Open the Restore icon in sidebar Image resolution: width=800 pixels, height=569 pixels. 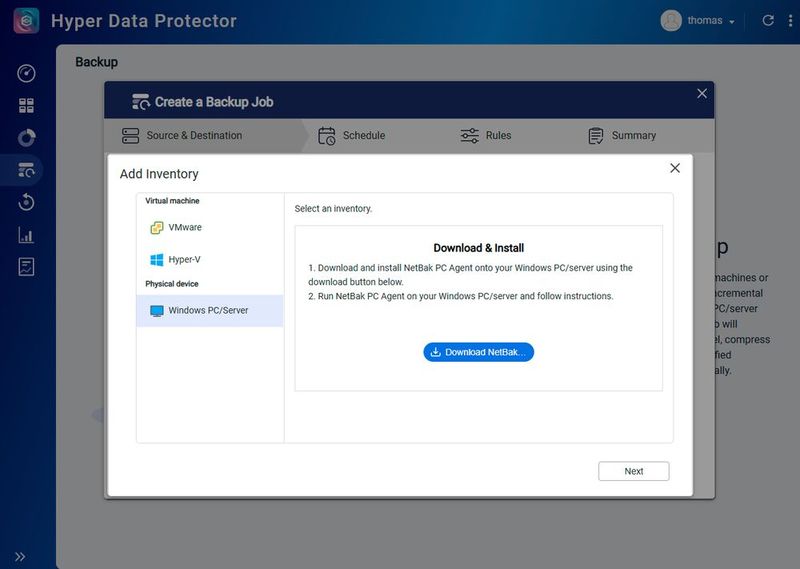(x=26, y=203)
